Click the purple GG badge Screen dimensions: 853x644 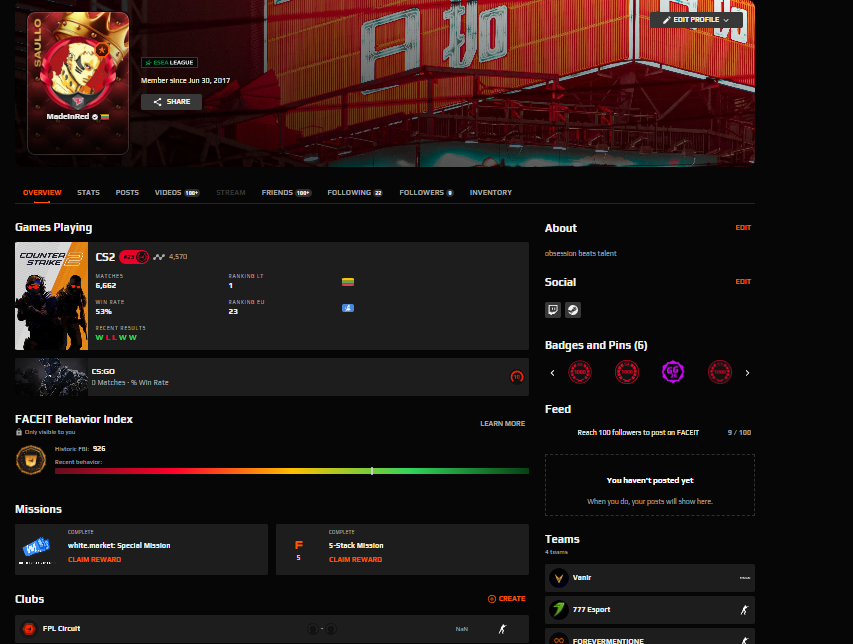673,372
